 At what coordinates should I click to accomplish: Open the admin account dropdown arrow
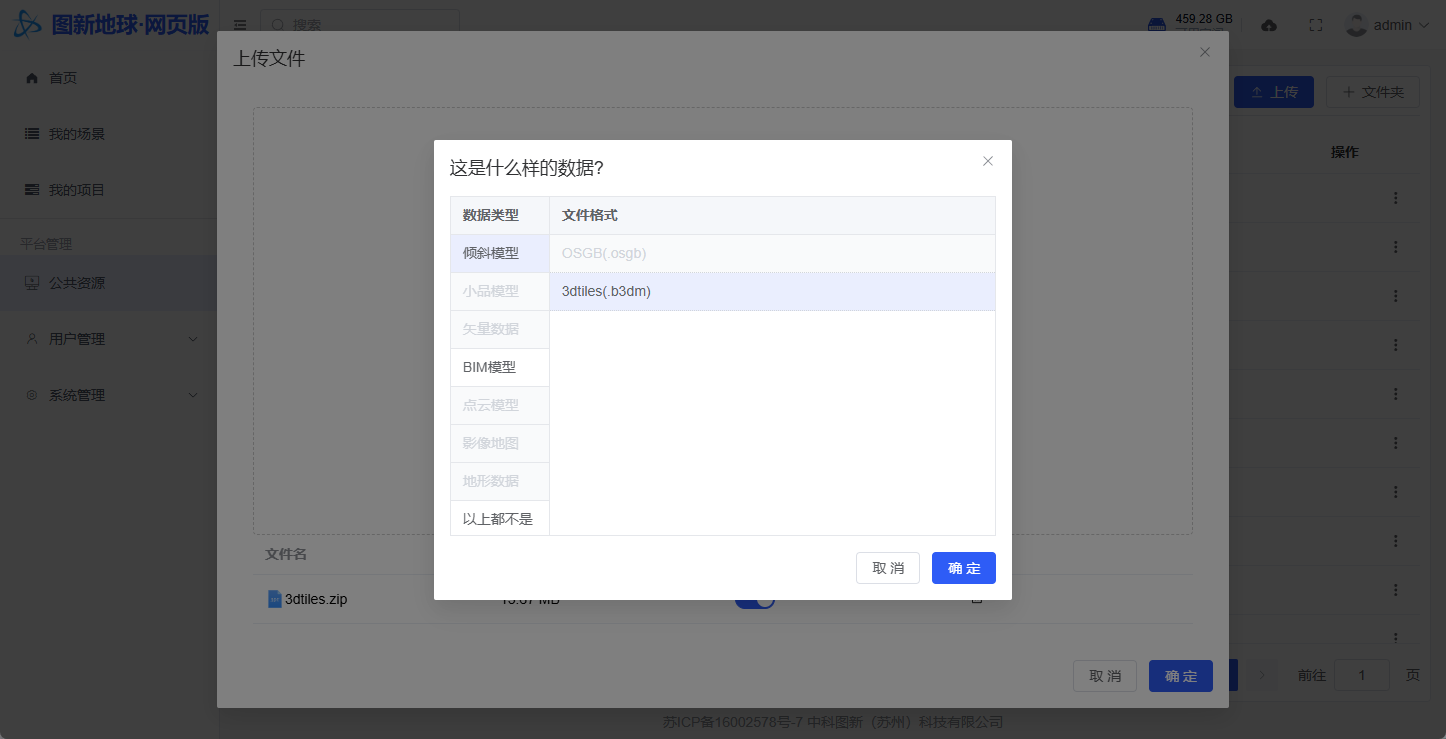pos(1424,25)
